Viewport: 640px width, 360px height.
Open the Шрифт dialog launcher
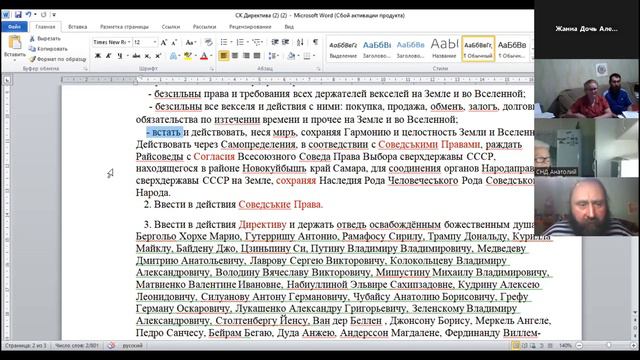point(211,69)
